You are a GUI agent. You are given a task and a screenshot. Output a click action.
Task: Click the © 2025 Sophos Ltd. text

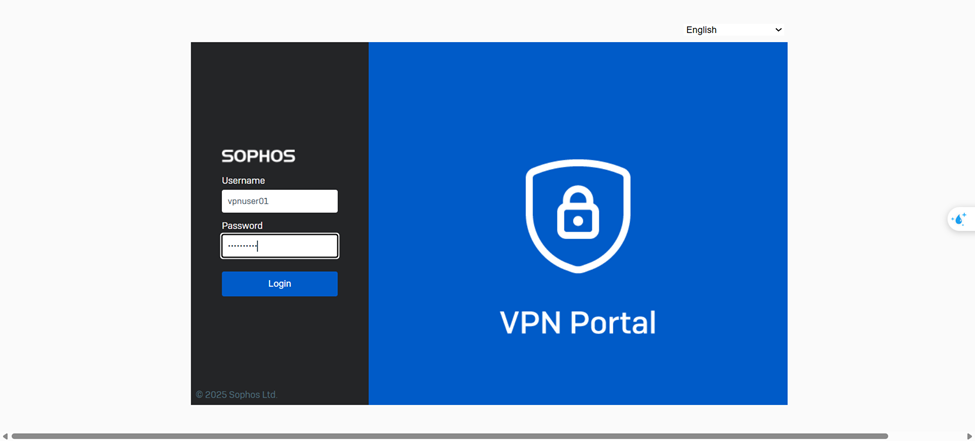coord(236,395)
